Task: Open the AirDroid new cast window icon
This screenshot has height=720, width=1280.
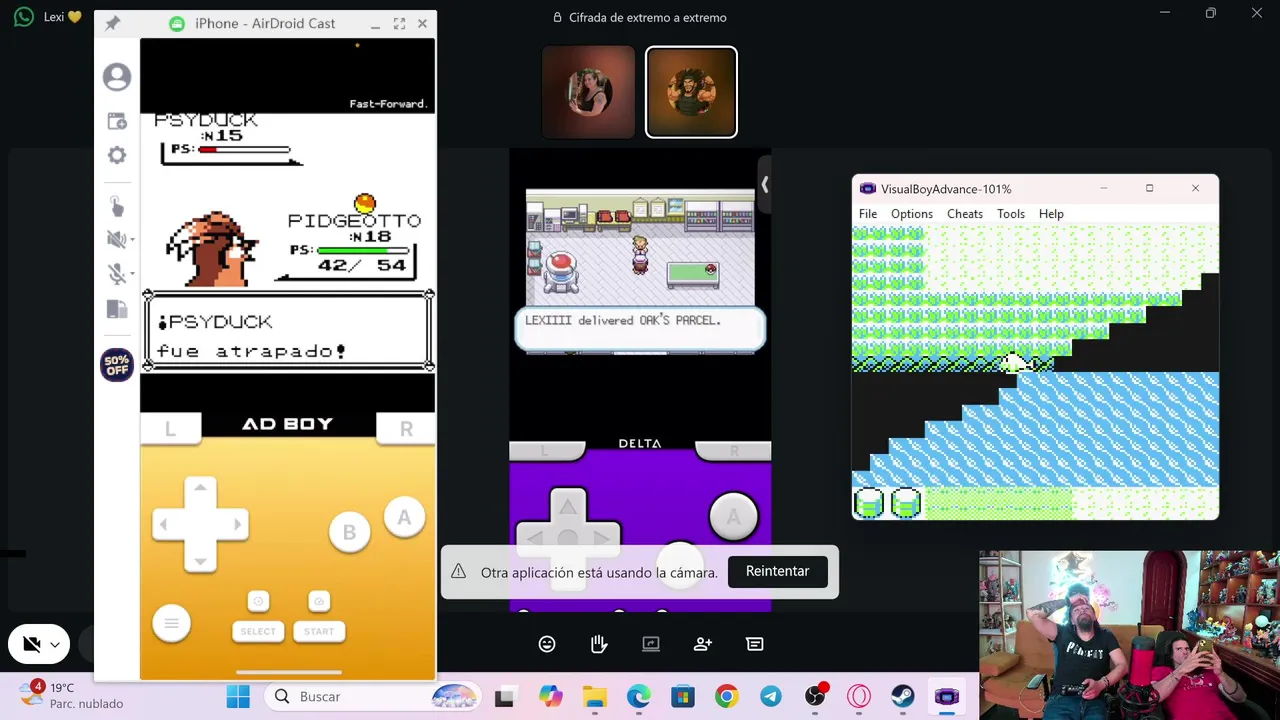Action: (x=117, y=121)
